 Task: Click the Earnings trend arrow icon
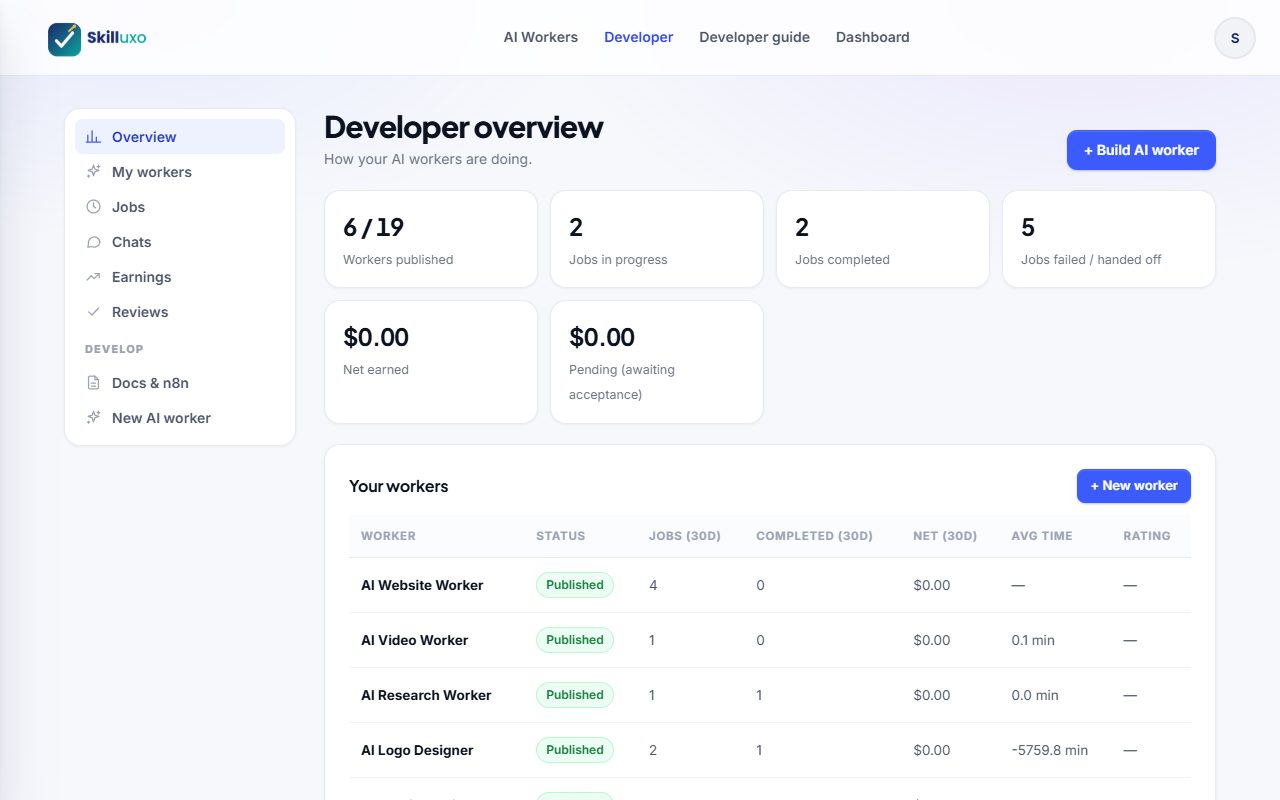click(x=93, y=277)
